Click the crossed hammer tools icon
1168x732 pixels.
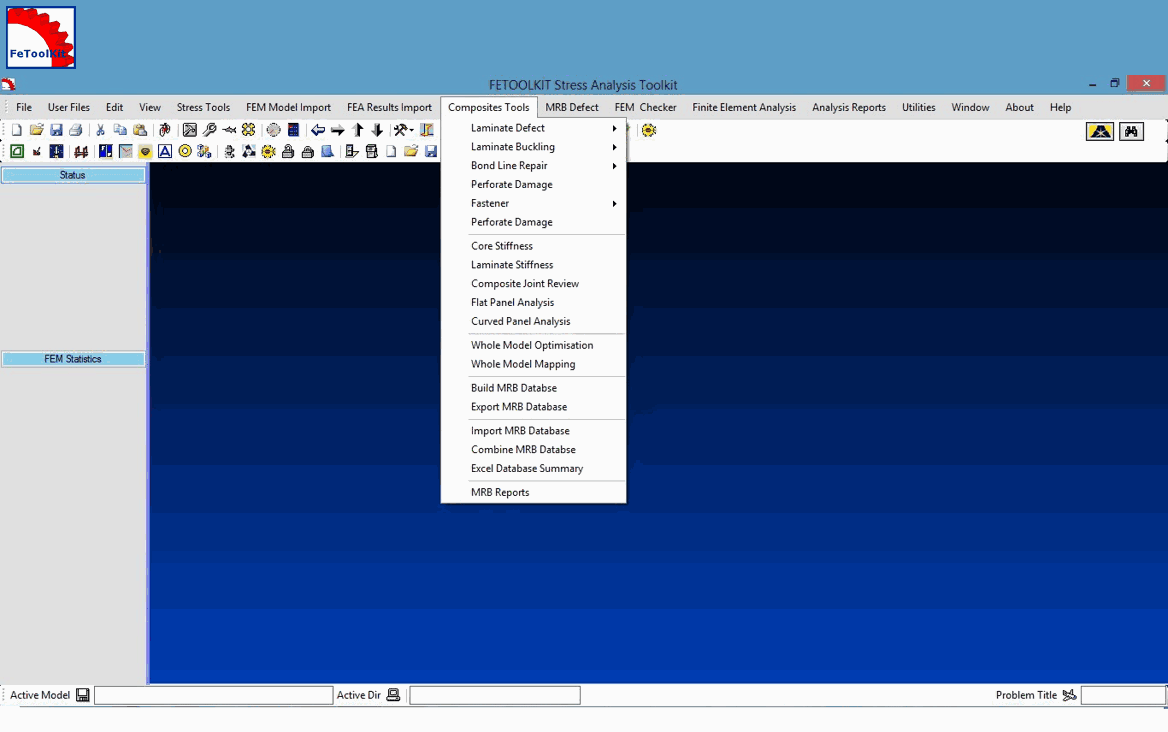[x=401, y=130]
